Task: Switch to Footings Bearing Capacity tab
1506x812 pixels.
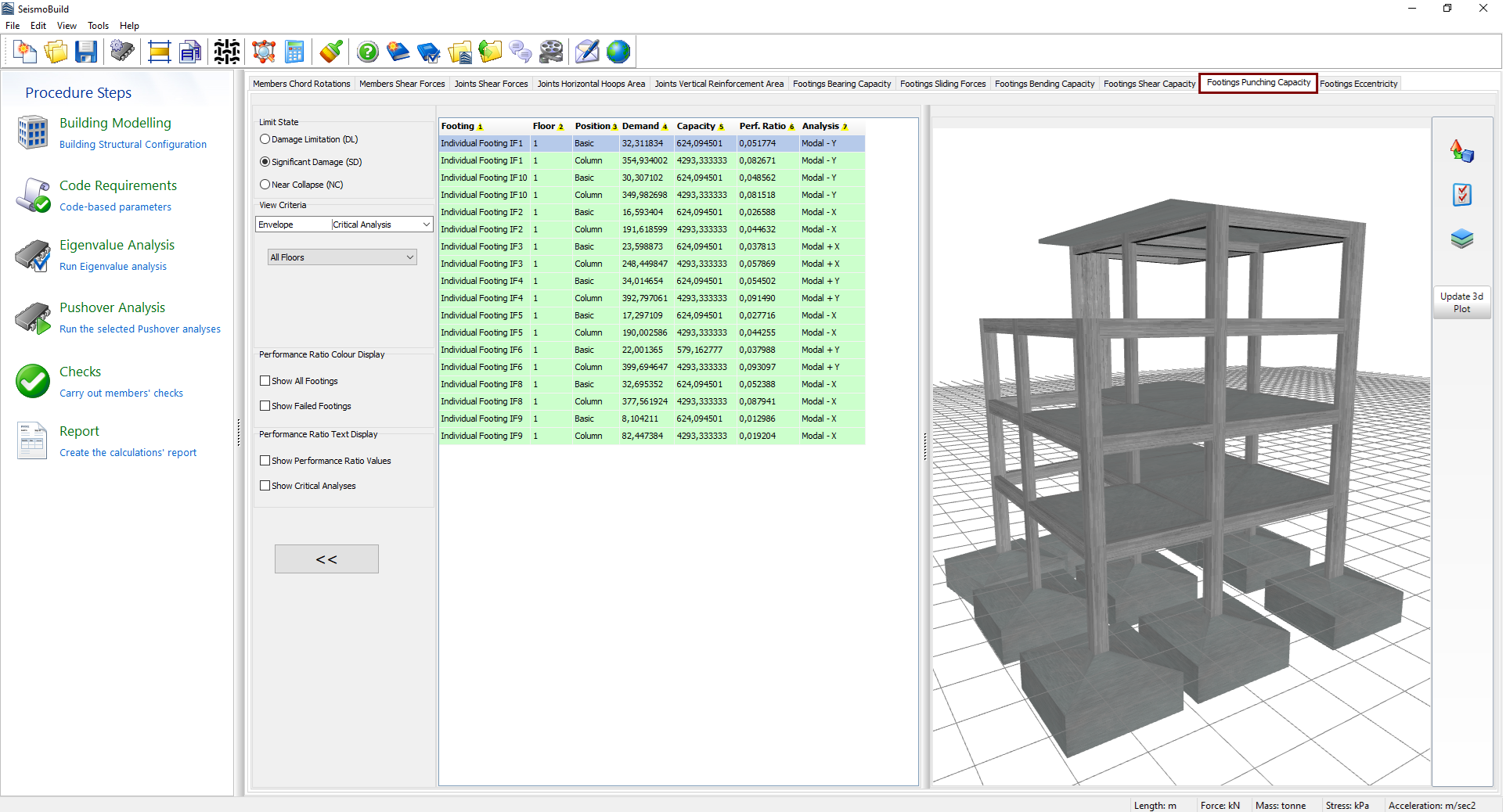Action: click(x=841, y=84)
